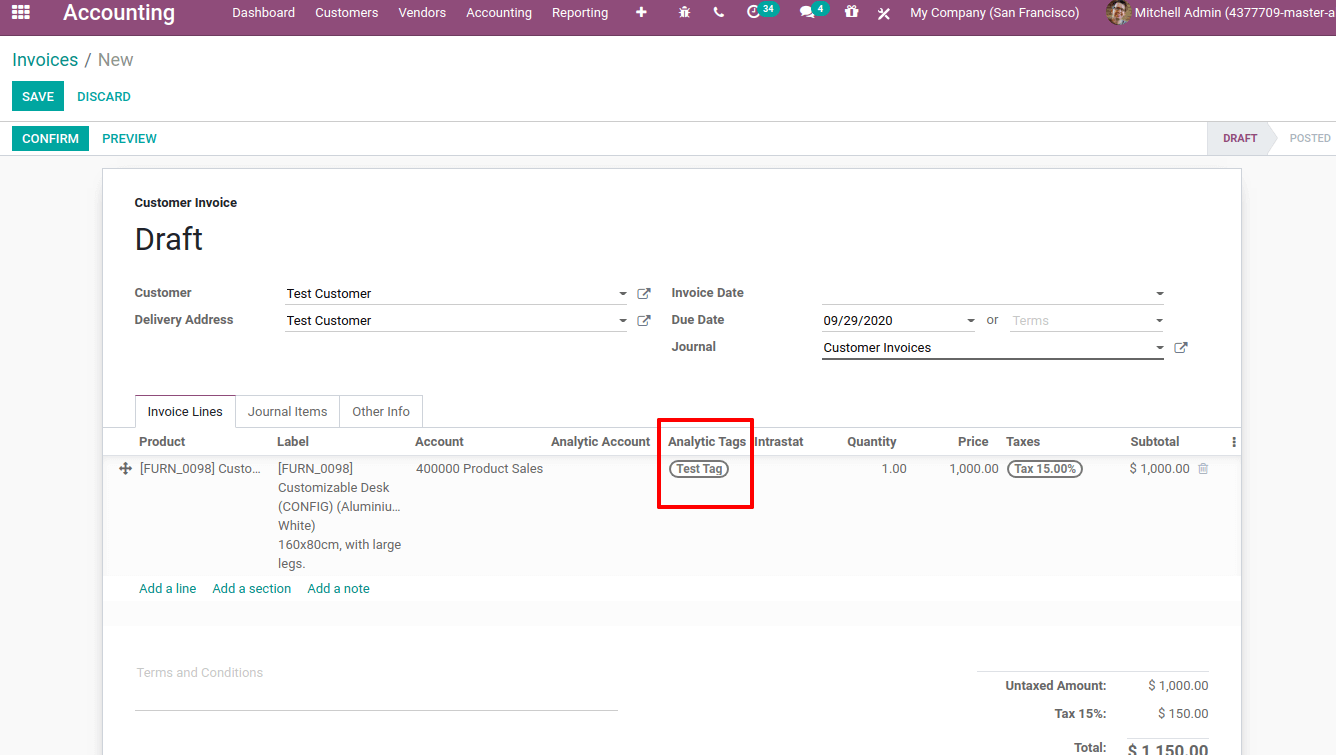Click the Label column header
Screen dimensions: 1336x755
point(293,442)
